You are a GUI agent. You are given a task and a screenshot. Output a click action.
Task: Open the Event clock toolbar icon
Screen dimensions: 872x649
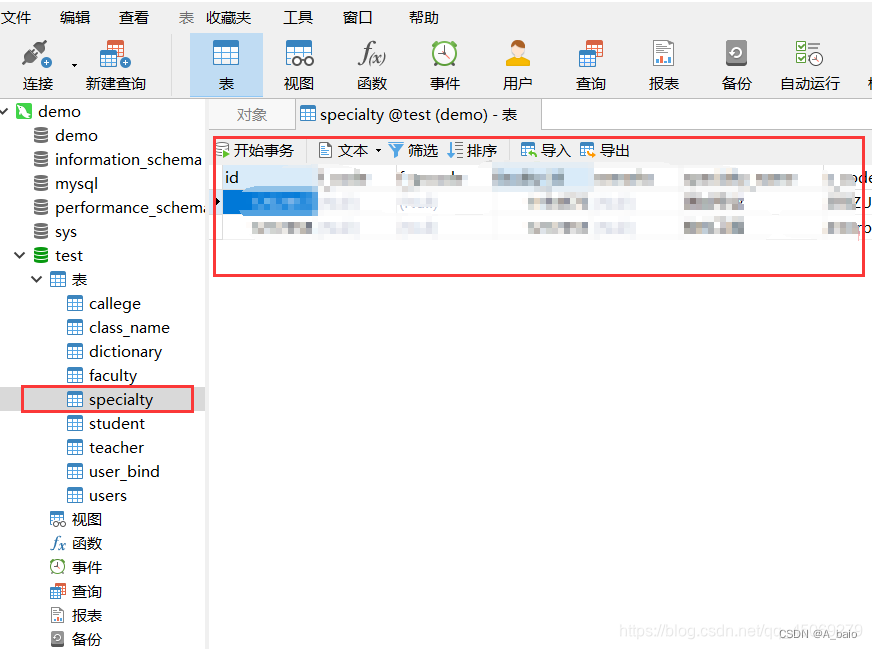tap(444, 54)
